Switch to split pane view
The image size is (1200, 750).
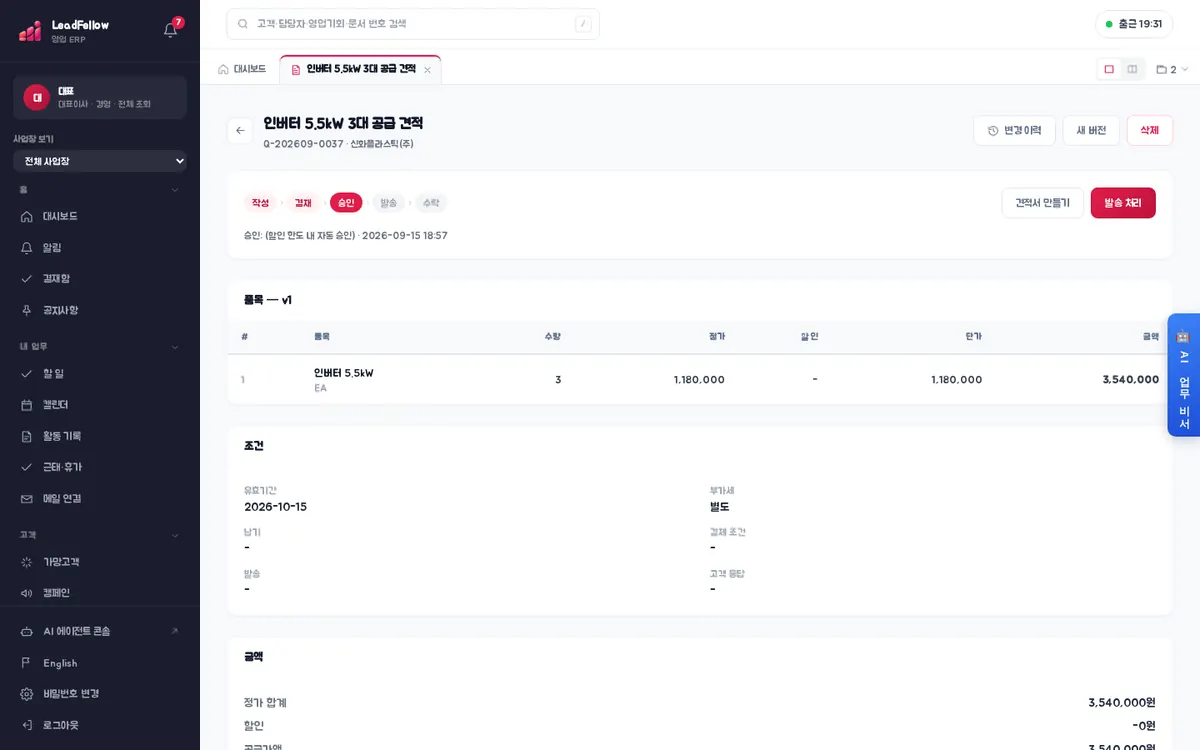click(1132, 69)
